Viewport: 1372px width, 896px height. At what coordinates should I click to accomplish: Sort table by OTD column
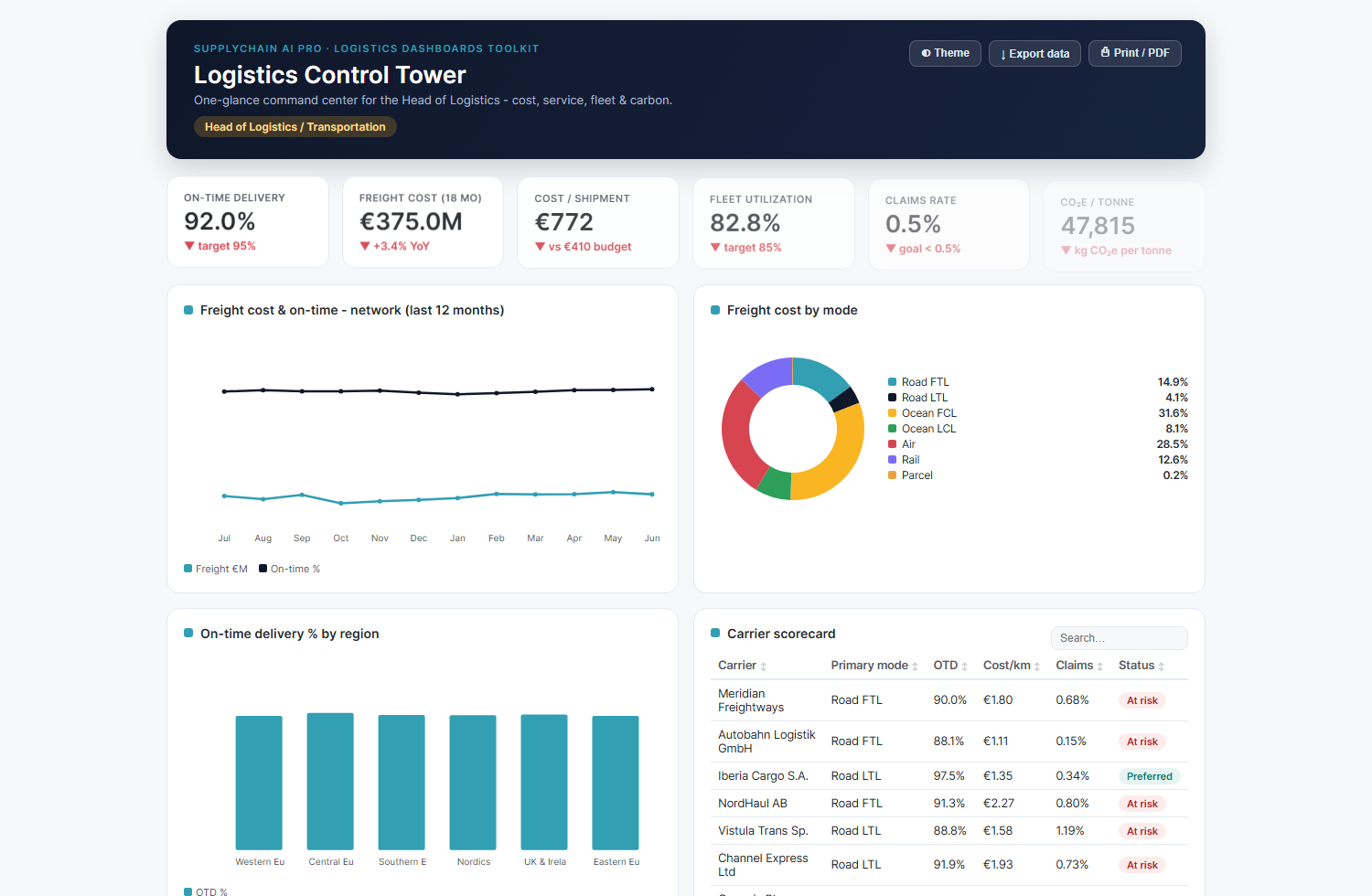coord(950,666)
